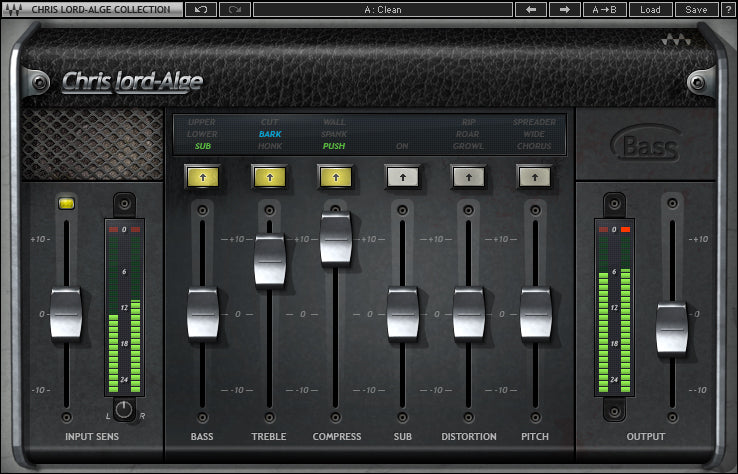This screenshot has height=474, width=738.
Task: Switch the Sub ON arrow button
Action: tap(402, 177)
